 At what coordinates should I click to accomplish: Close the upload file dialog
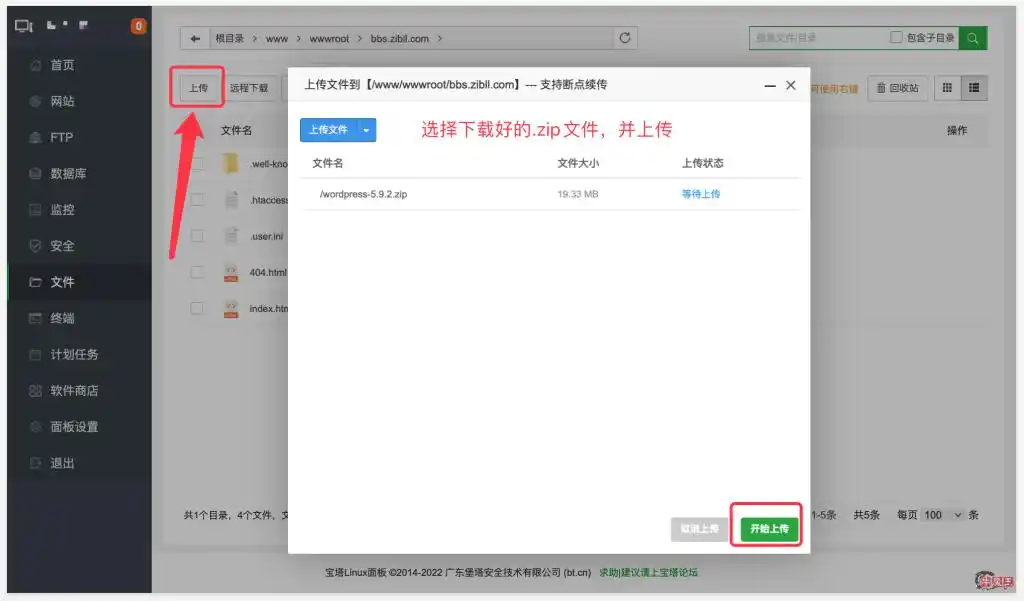point(791,86)
